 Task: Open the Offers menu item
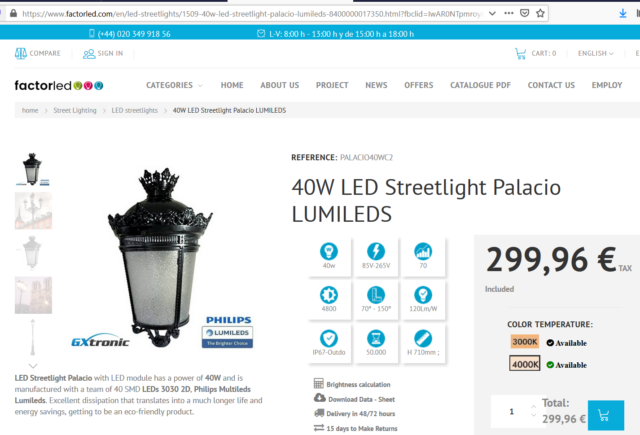point(418,85)
